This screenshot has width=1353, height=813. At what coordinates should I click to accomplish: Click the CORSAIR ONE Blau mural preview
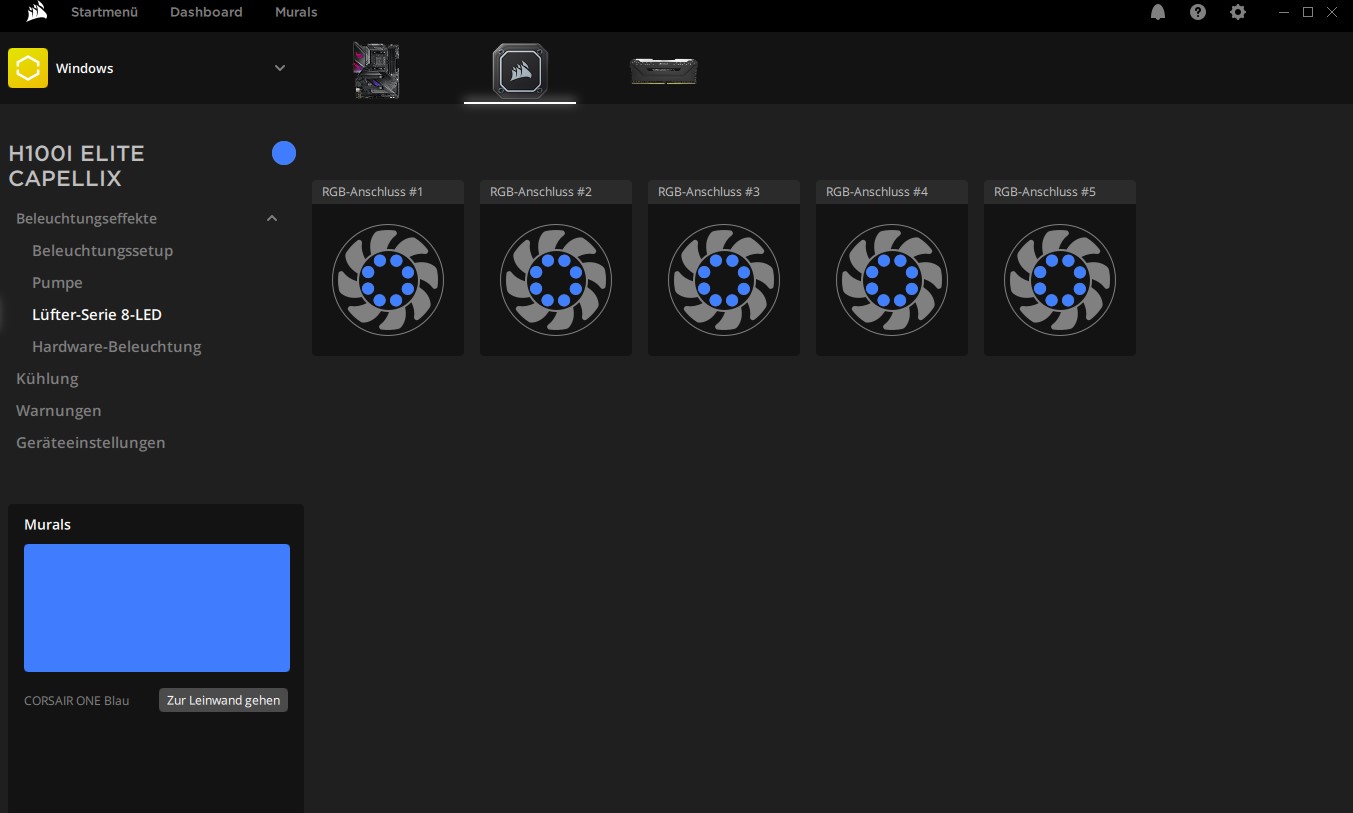tap(156, 607)
